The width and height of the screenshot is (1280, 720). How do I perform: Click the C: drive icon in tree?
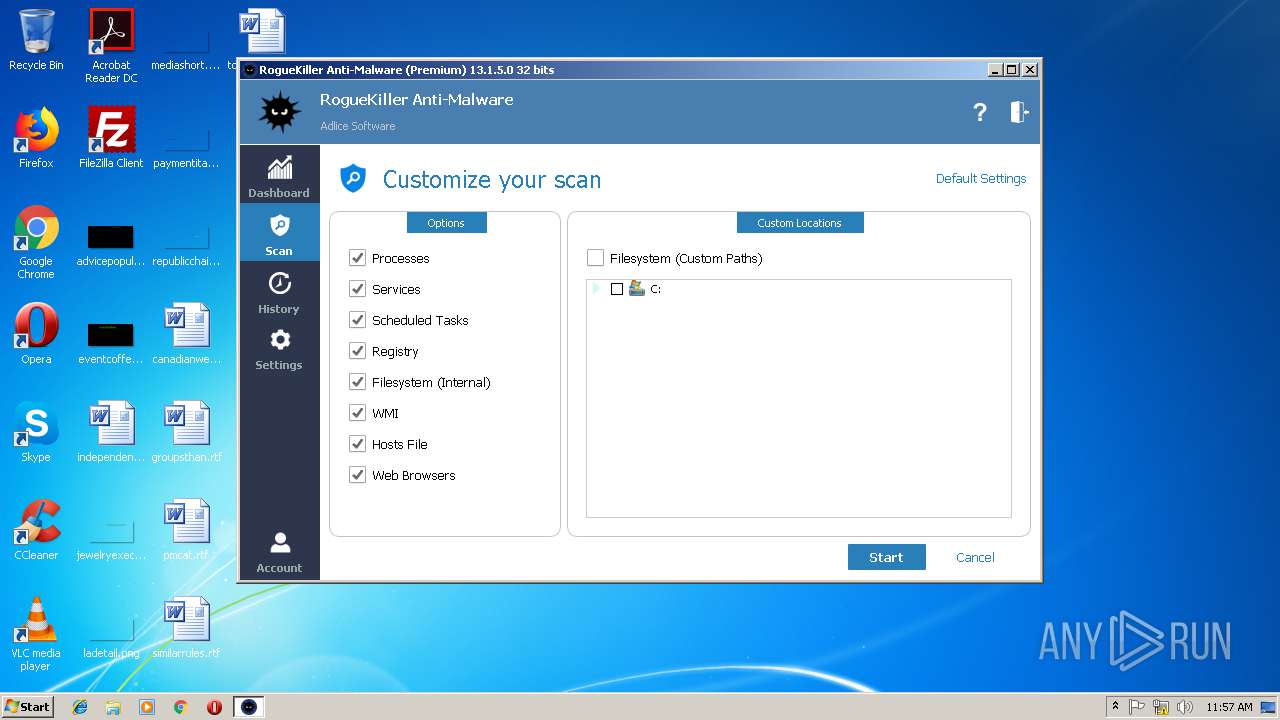pyautogui.click(x=636, y=288)
